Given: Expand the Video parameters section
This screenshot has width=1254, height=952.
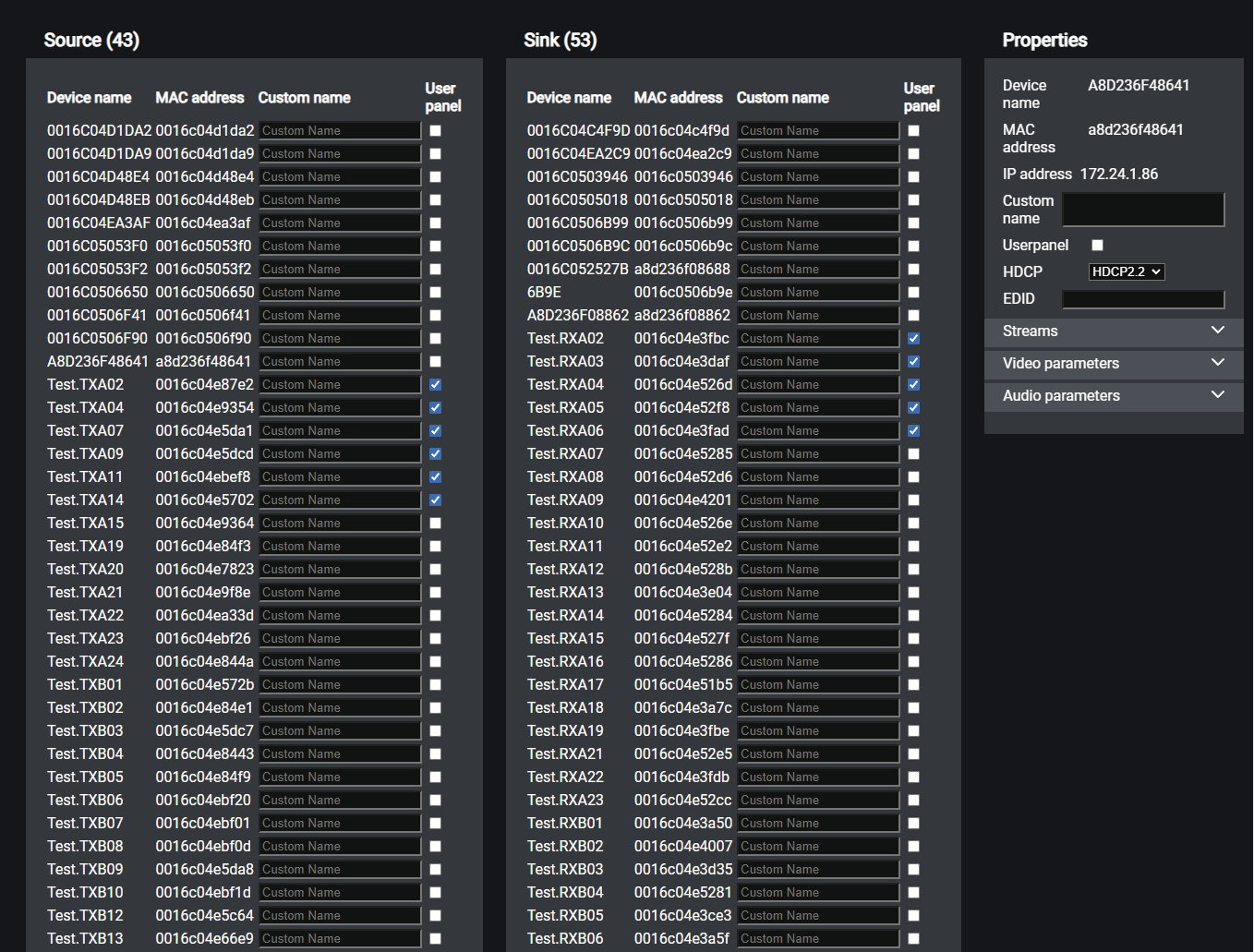Looking at the screenshot, I should point(1113,364).
